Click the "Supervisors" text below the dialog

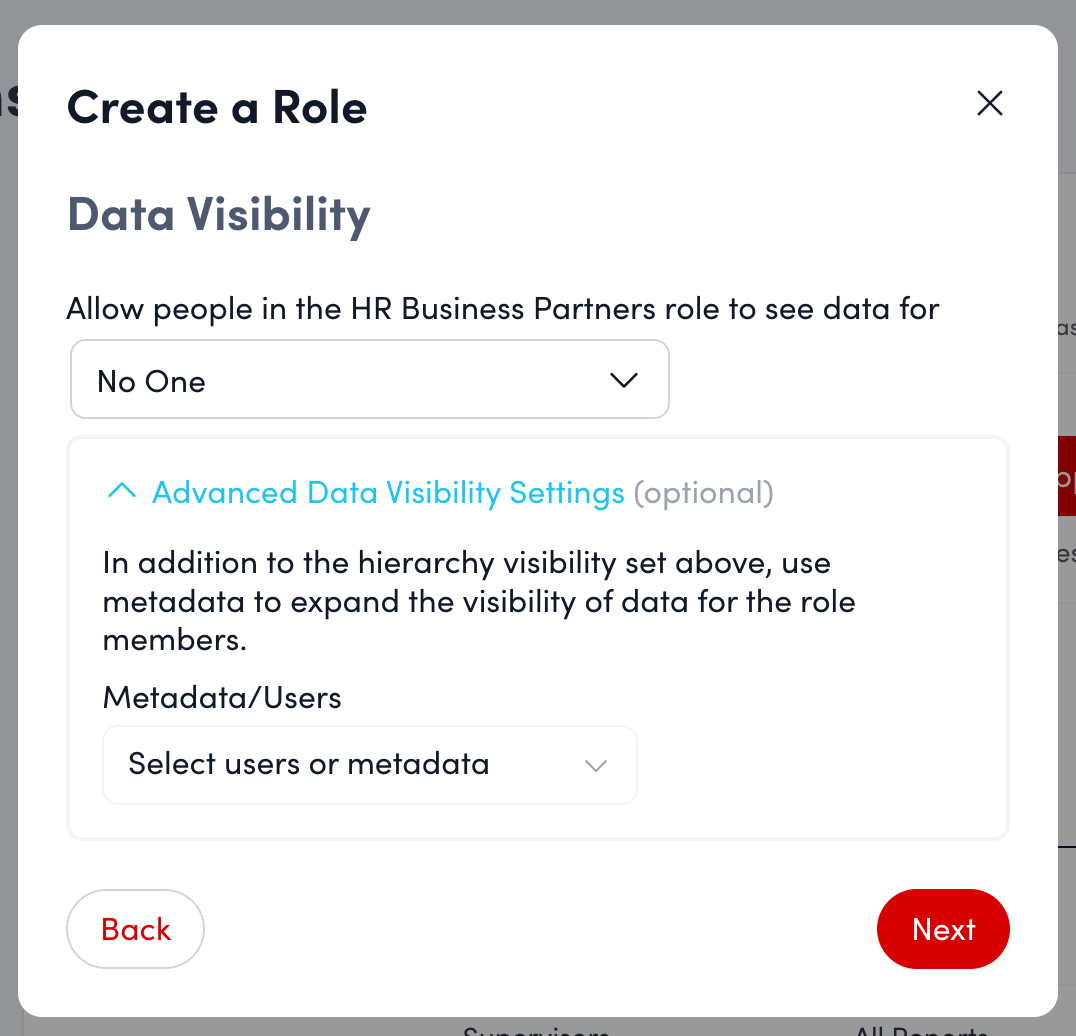(x=536, y=1028)
